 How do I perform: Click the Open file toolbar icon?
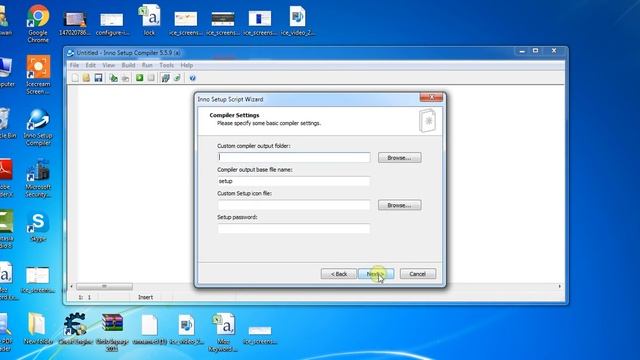coord(86,78)
